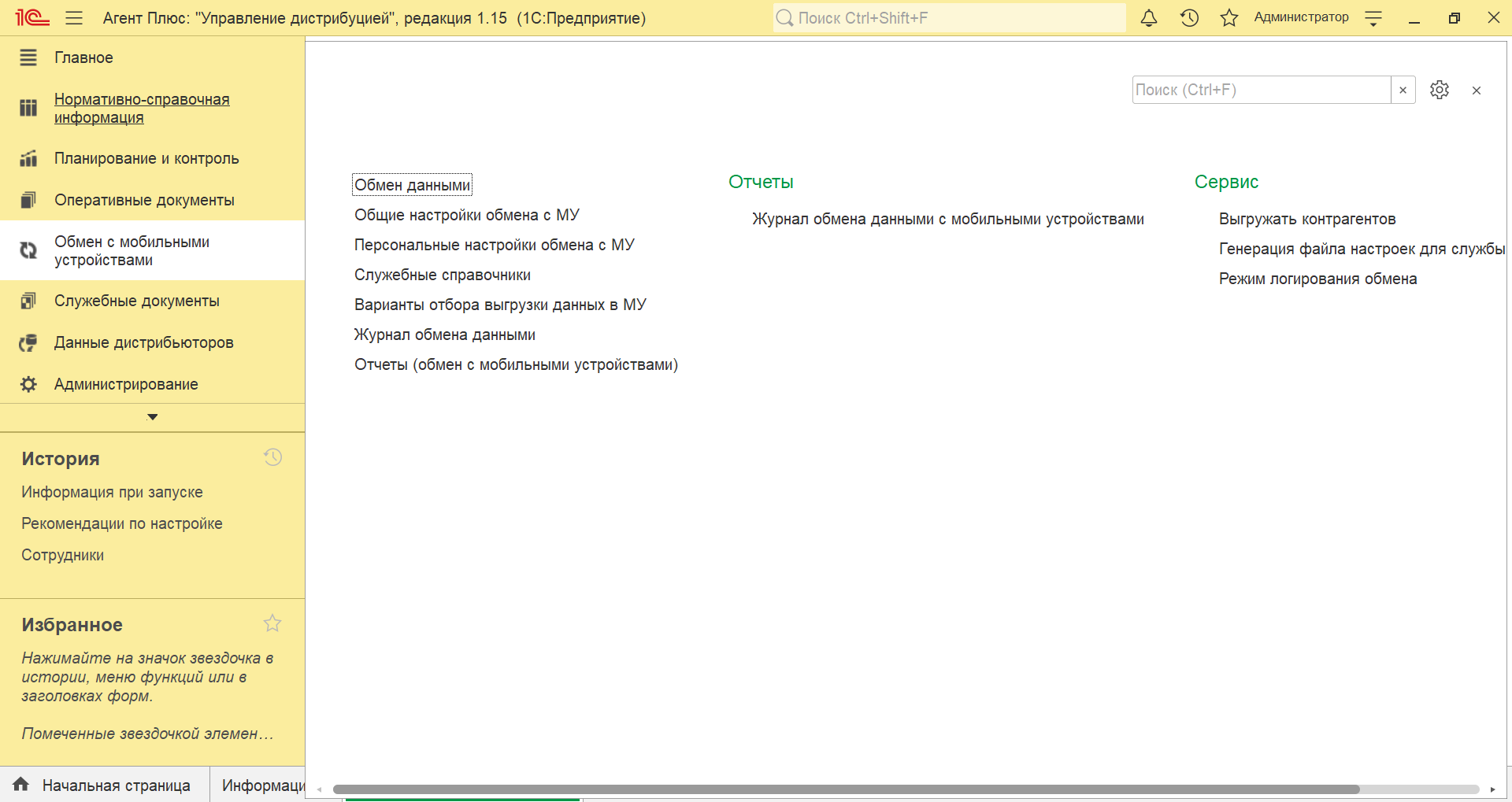Open settings gear in functions panel
Image resolution: width=1512 pixels, height=802 pixels.
[x=1439, y=90]
